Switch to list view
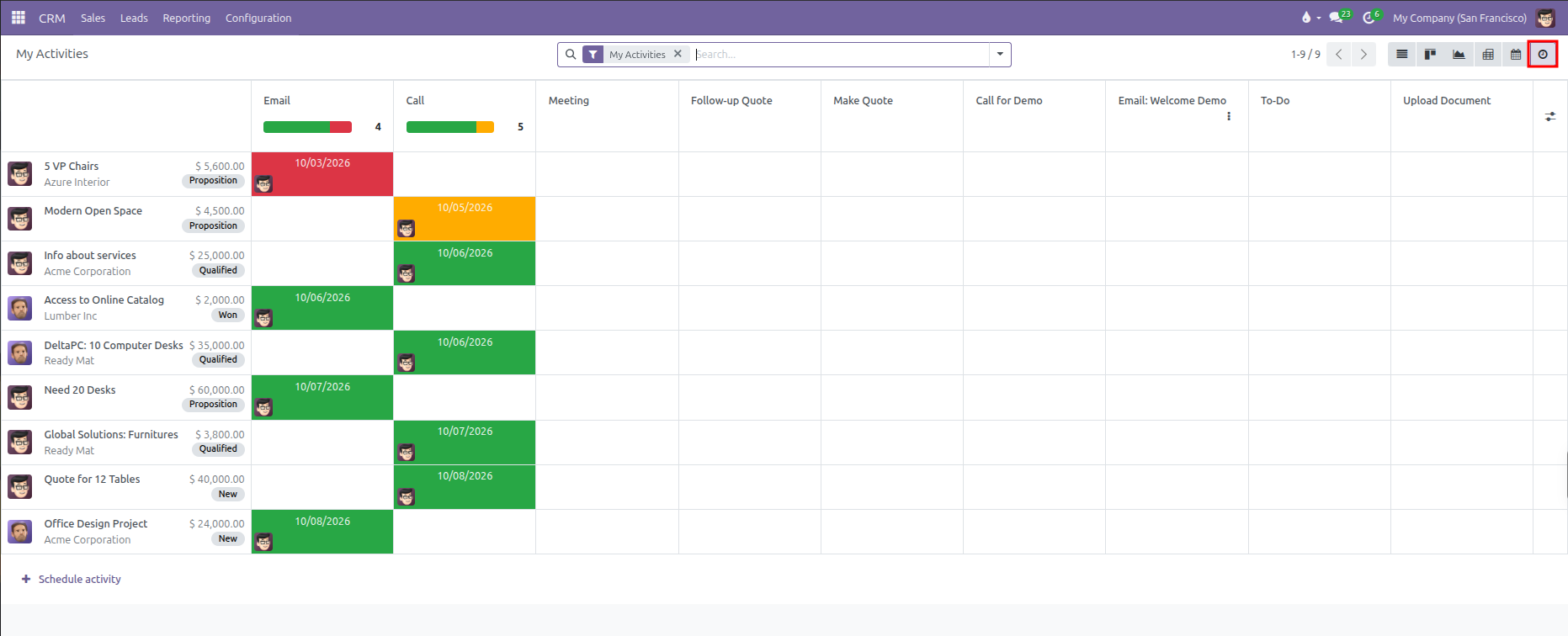1568x636 pixels. click(x=1402, y=55)
